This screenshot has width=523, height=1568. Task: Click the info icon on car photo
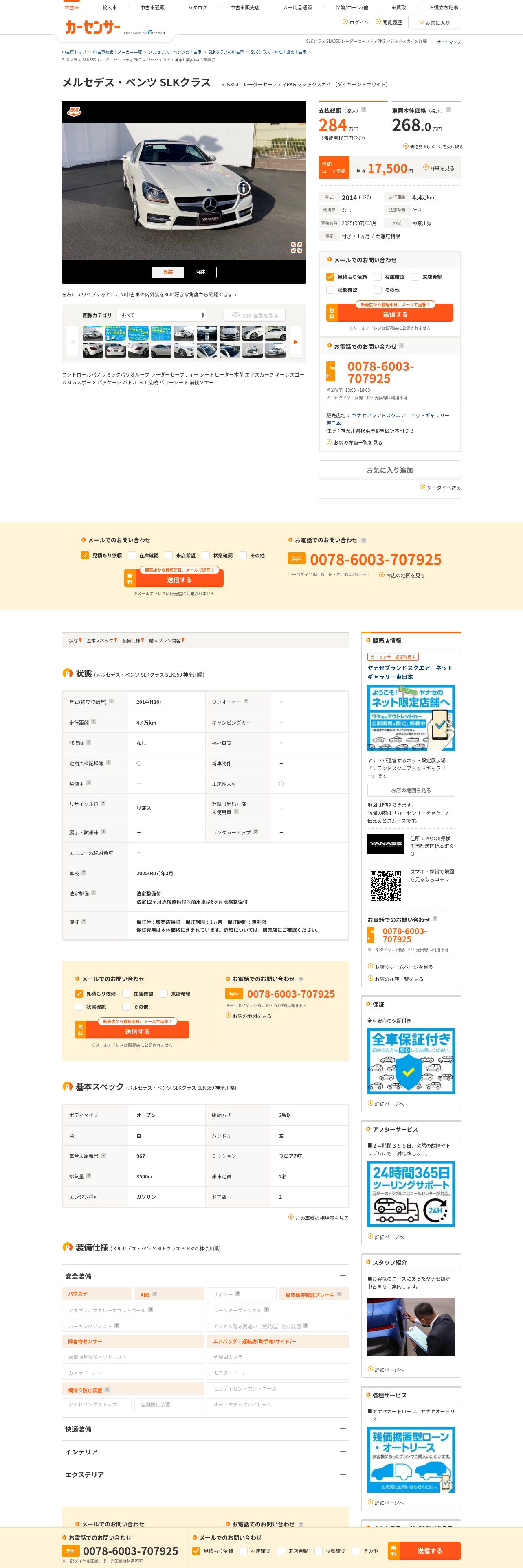click(244, 188)
